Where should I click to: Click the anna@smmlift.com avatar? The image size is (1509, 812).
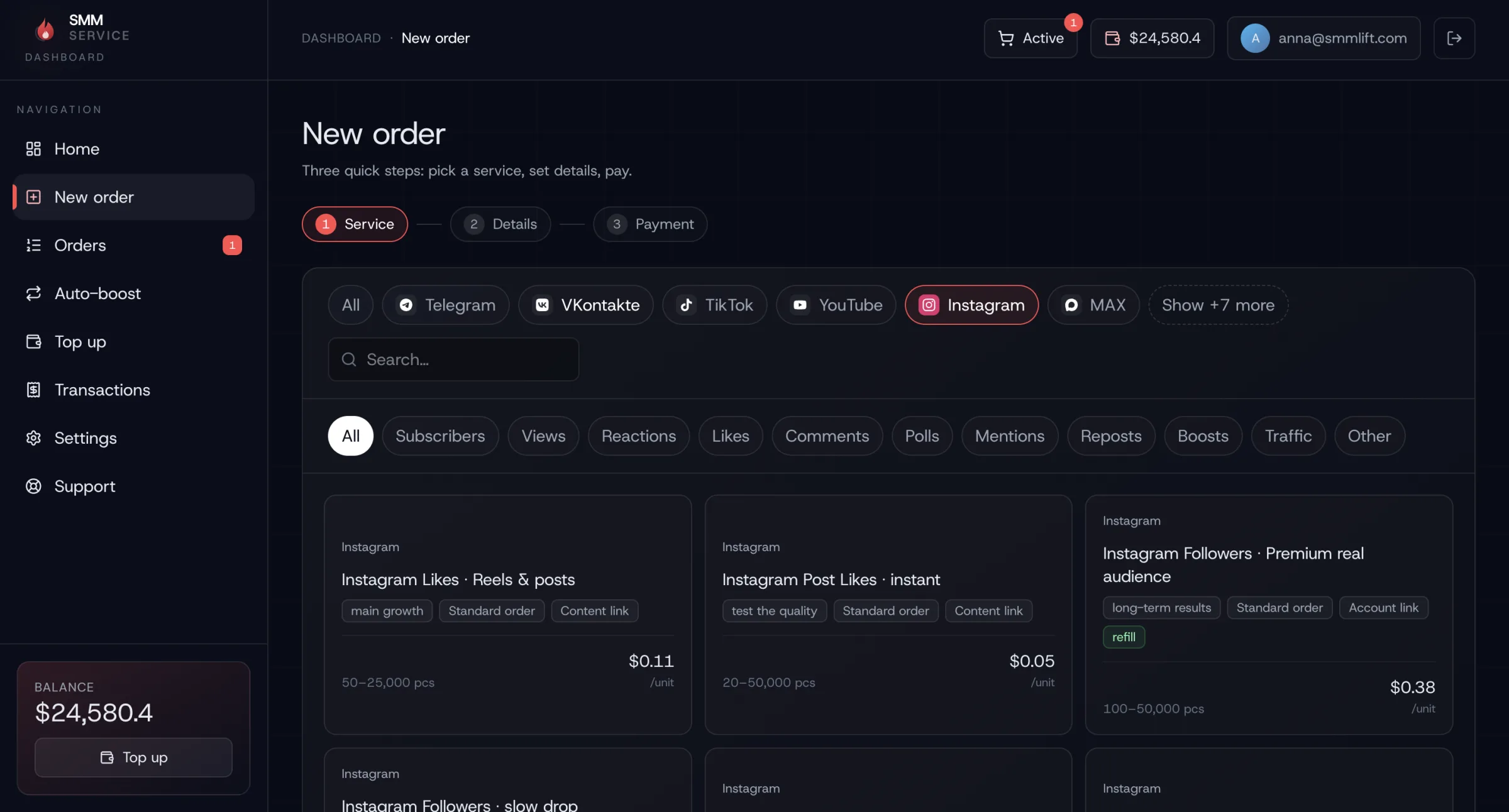tap(1254, 38)
